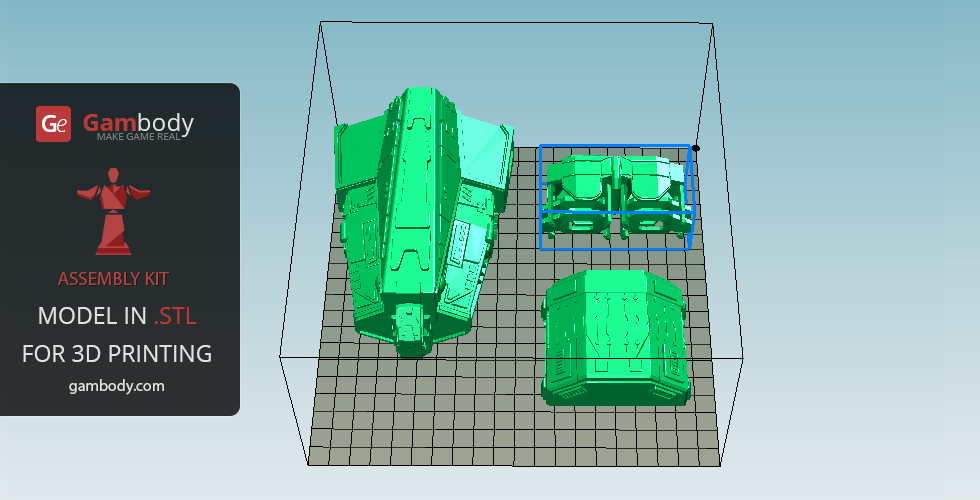This screenshot has height=500, width=980.
Task: Click the Gambody brand name text
Action: coord(138,122)
